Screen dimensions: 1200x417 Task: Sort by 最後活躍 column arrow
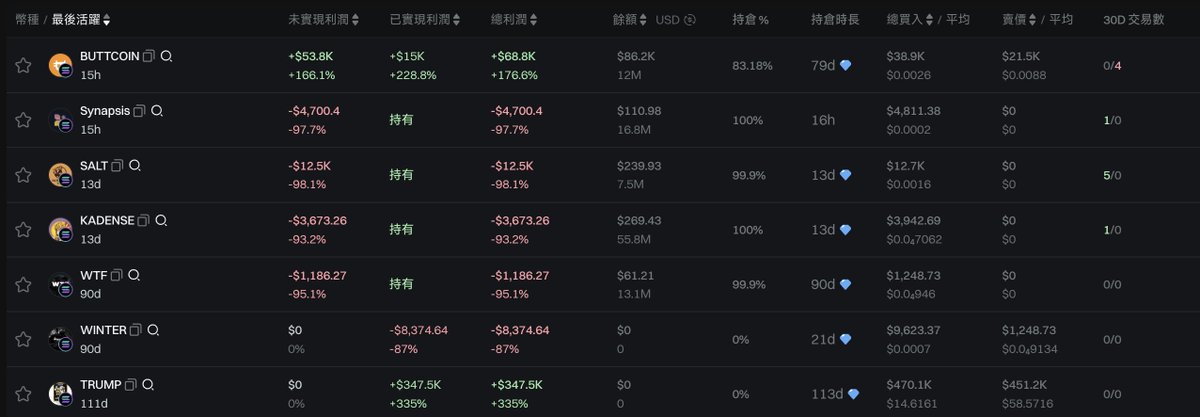[x=107, y=20]
